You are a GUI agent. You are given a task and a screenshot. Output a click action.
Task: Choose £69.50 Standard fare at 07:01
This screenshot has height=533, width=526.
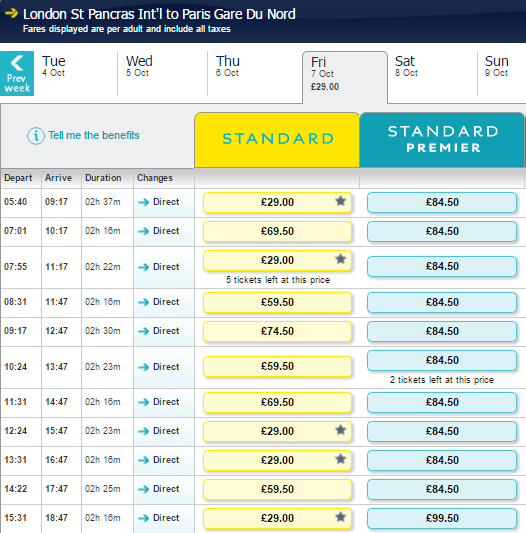coord(277,231)
